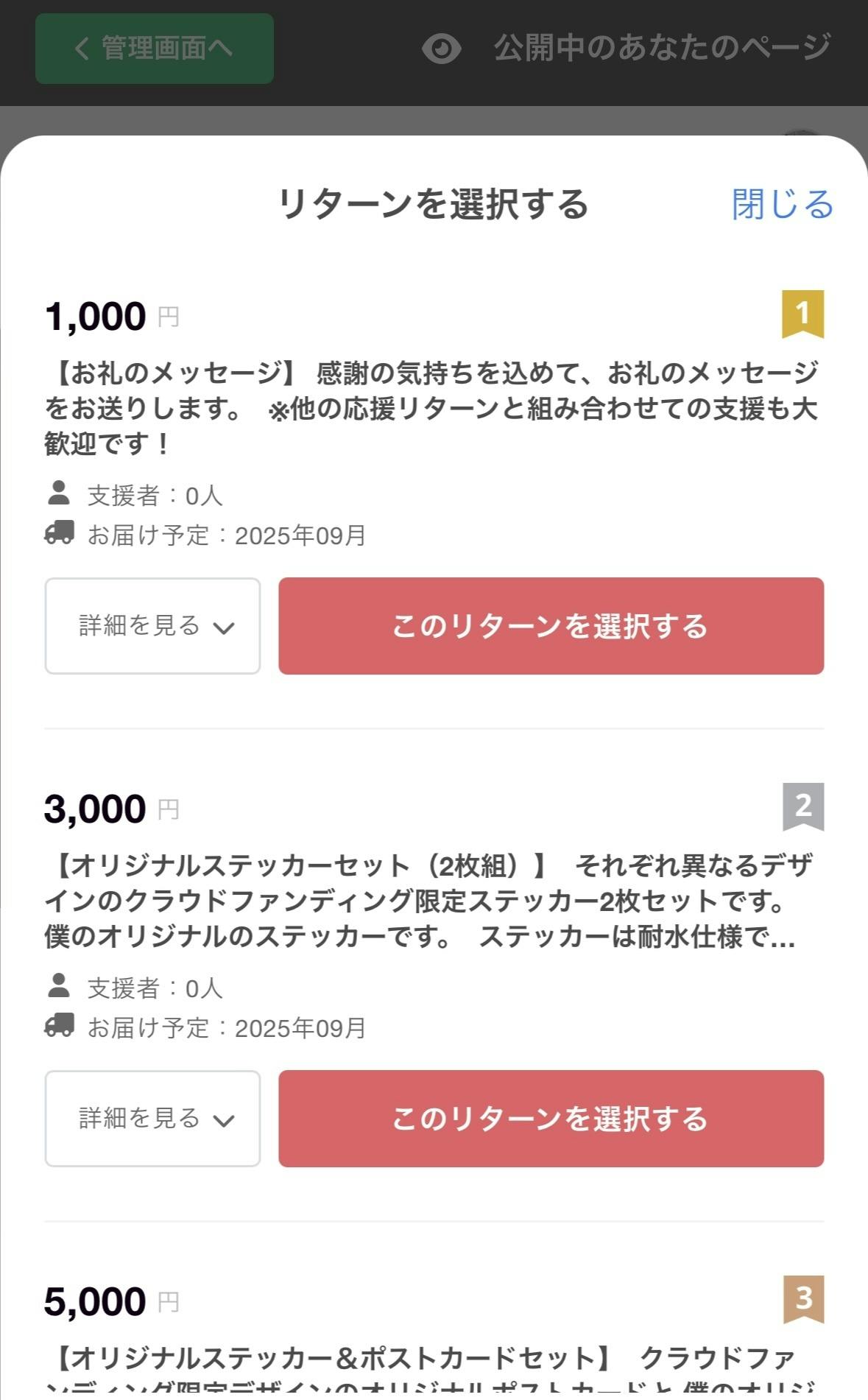Go back via 管理画面へ button
The height and width of the screenshot is (1400, 868).
(x=155, y=49)
